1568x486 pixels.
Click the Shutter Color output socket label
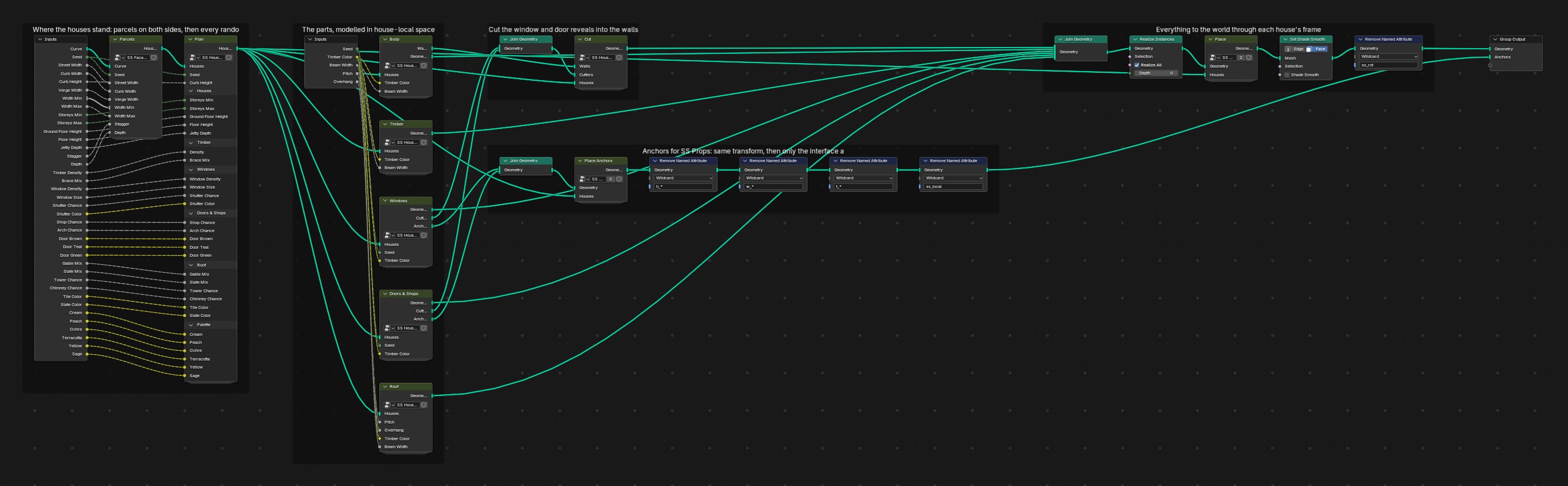click(69, 214)
